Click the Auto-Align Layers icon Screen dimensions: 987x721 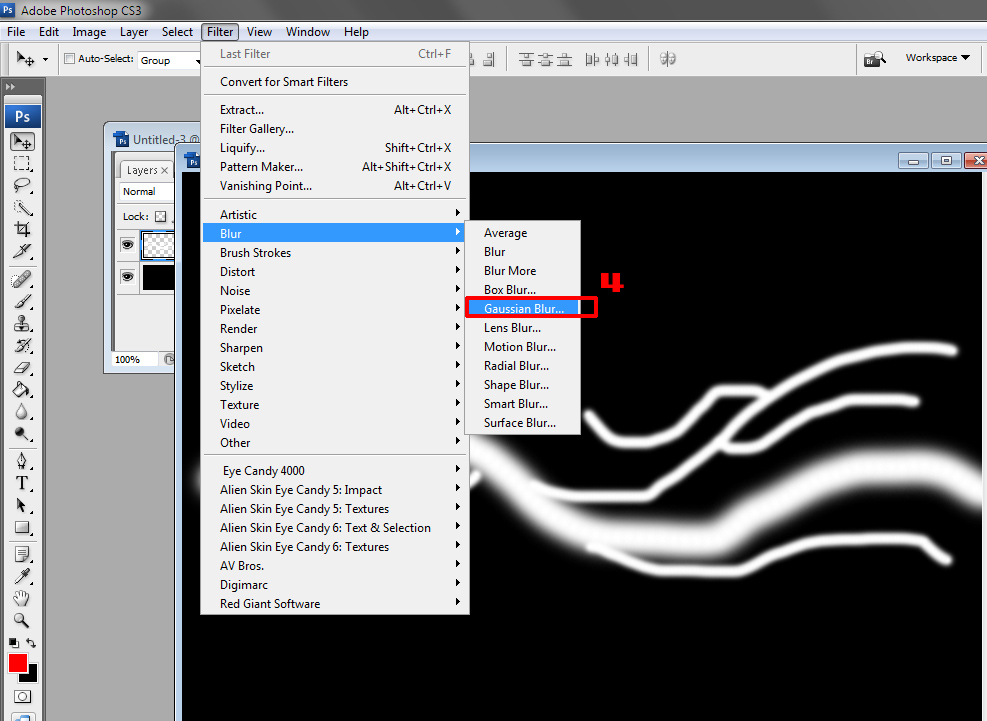pos(667,59)
